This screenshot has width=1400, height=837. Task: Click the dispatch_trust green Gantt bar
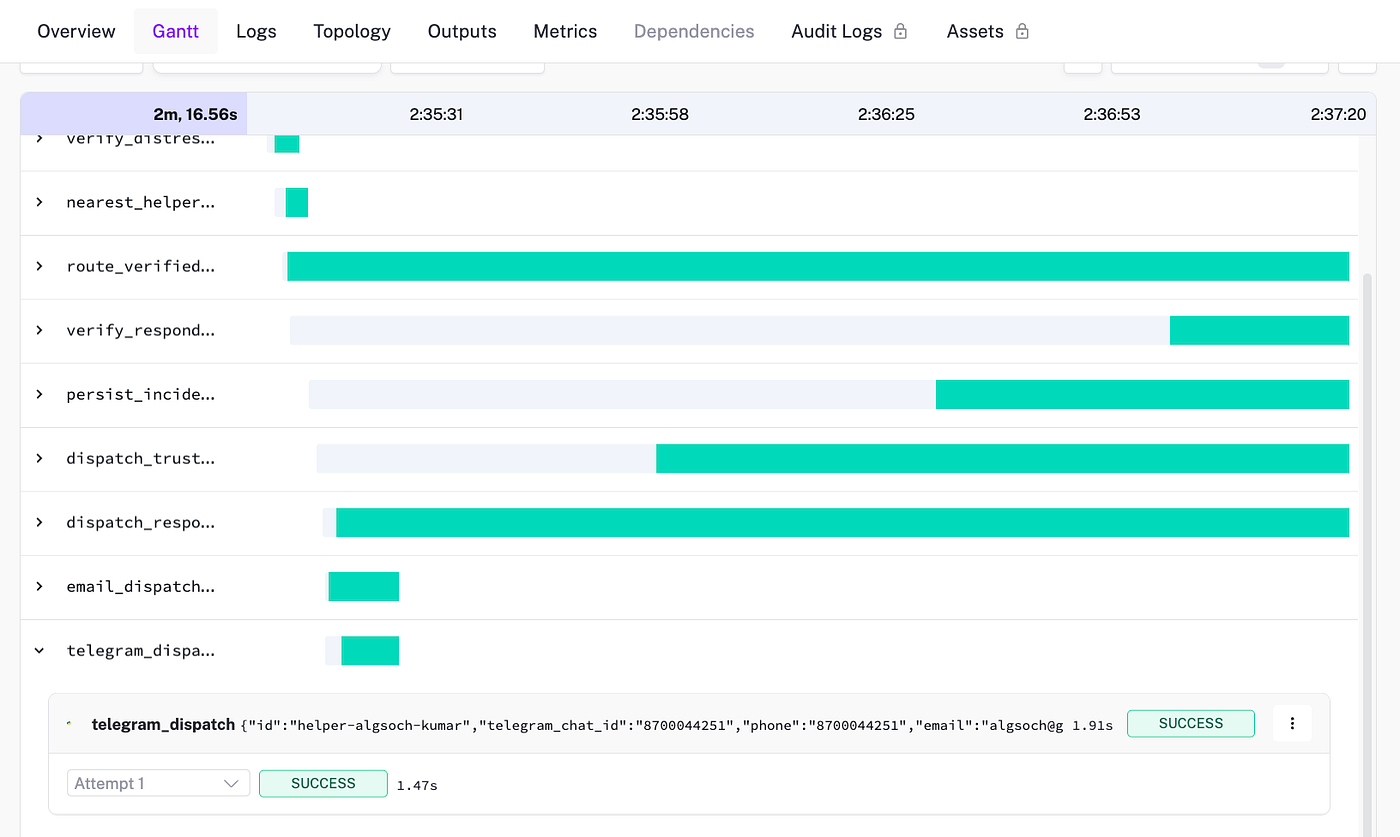[1002, 458]
